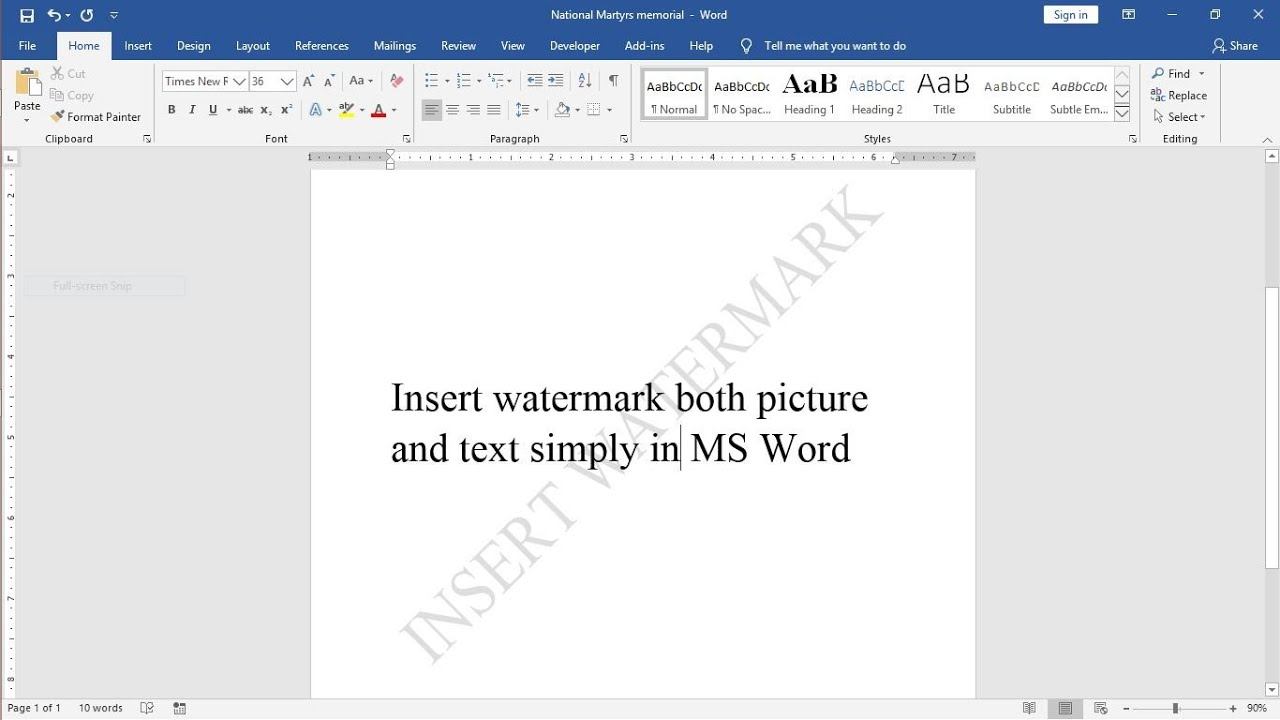Decrease the paragraph indent
Viewport: 1280px width, 720px height.
pos(534,81)
